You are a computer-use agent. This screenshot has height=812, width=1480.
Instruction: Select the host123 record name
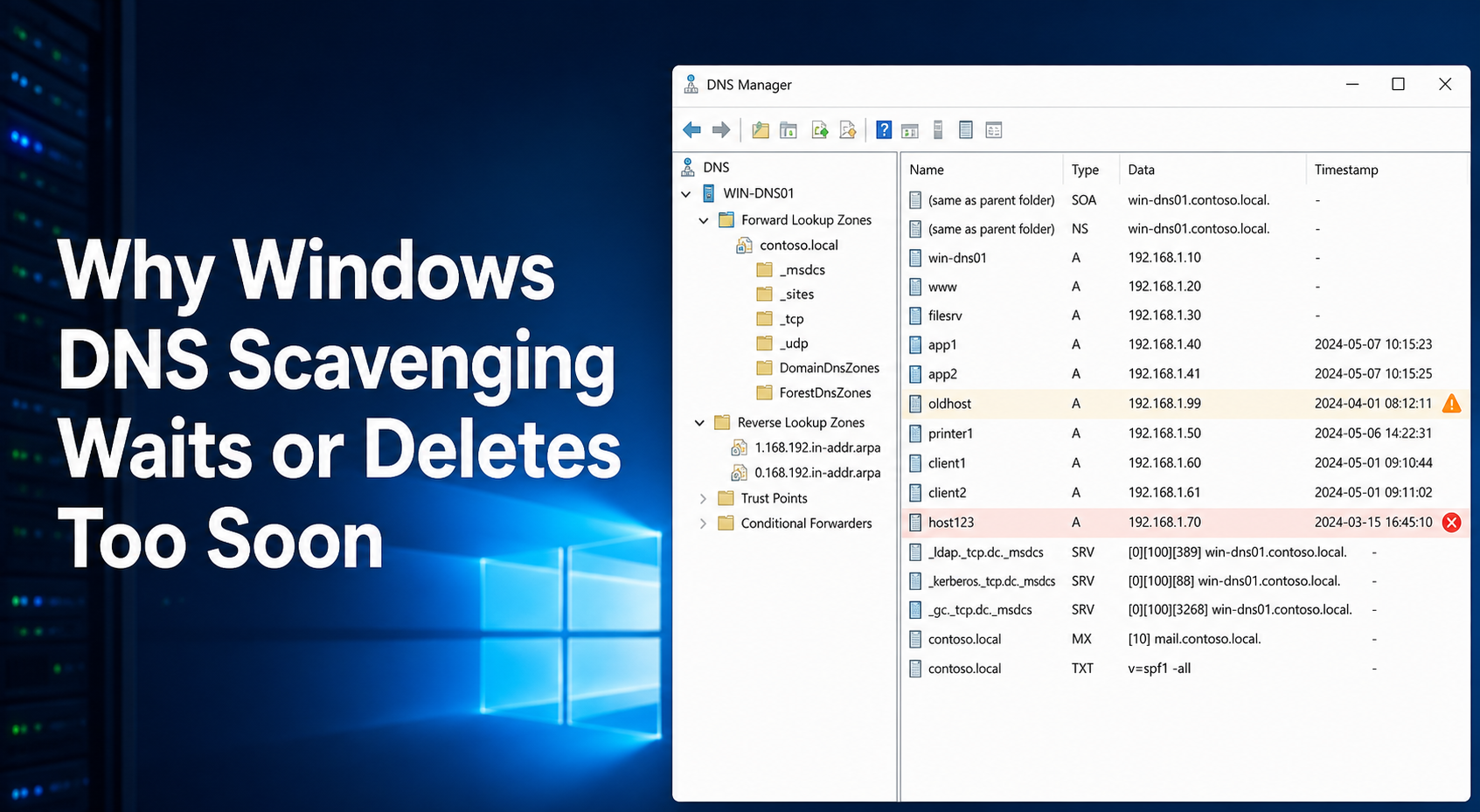pos(951,523)
